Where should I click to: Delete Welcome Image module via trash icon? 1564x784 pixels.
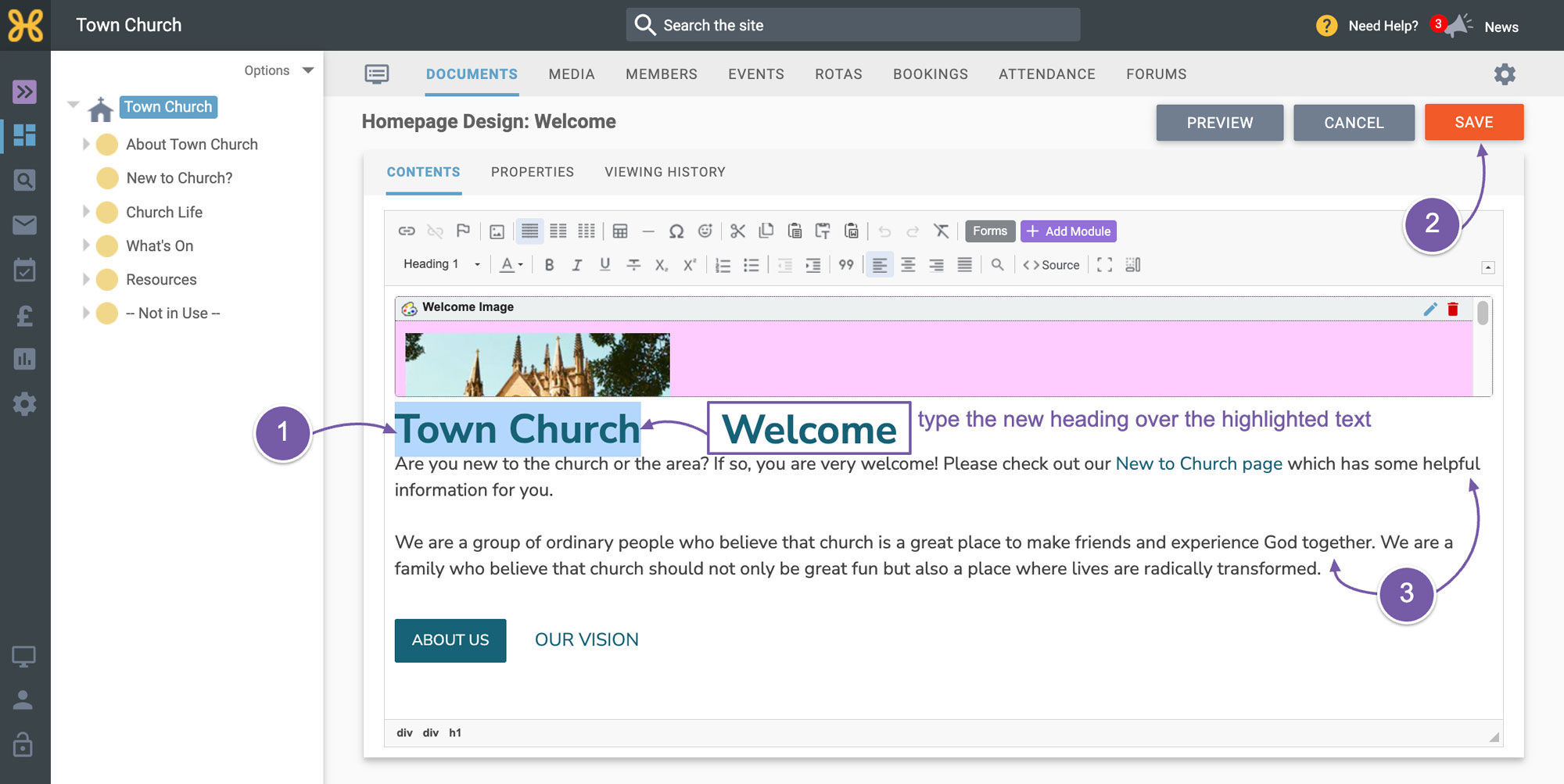coord(1453,309)
